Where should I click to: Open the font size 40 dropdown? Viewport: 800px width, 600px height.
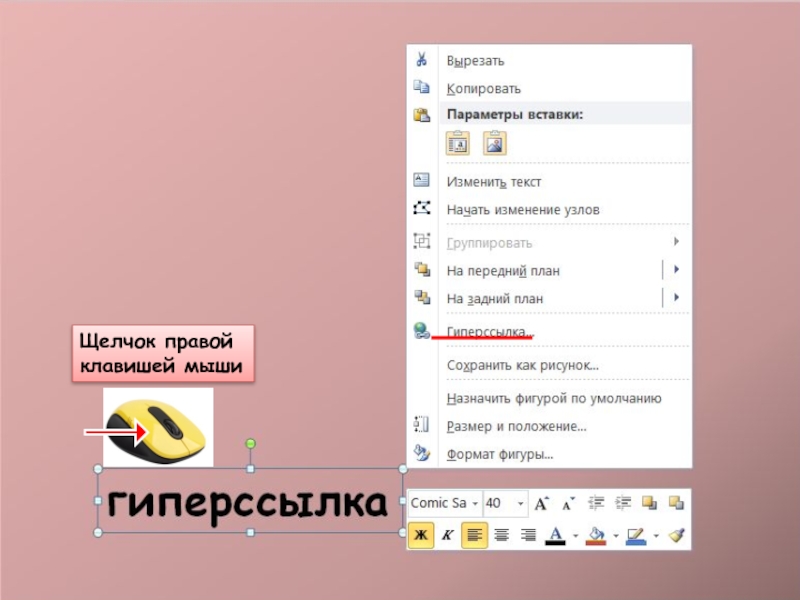(x=520, y=504)
